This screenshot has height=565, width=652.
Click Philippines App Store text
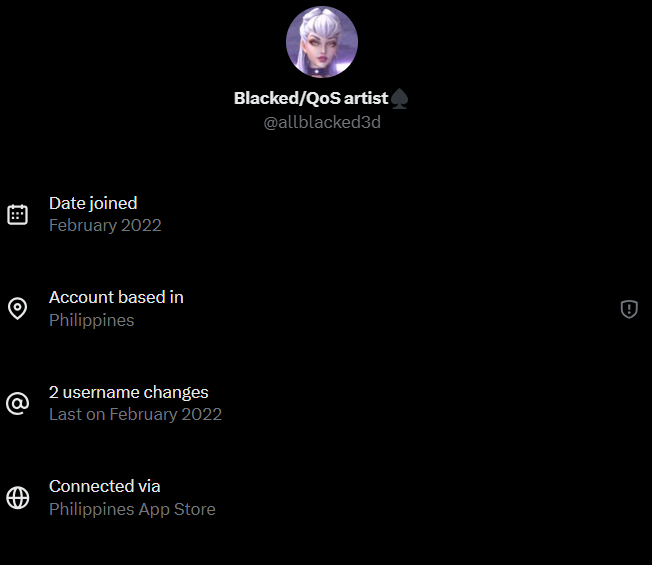(132, 509)
